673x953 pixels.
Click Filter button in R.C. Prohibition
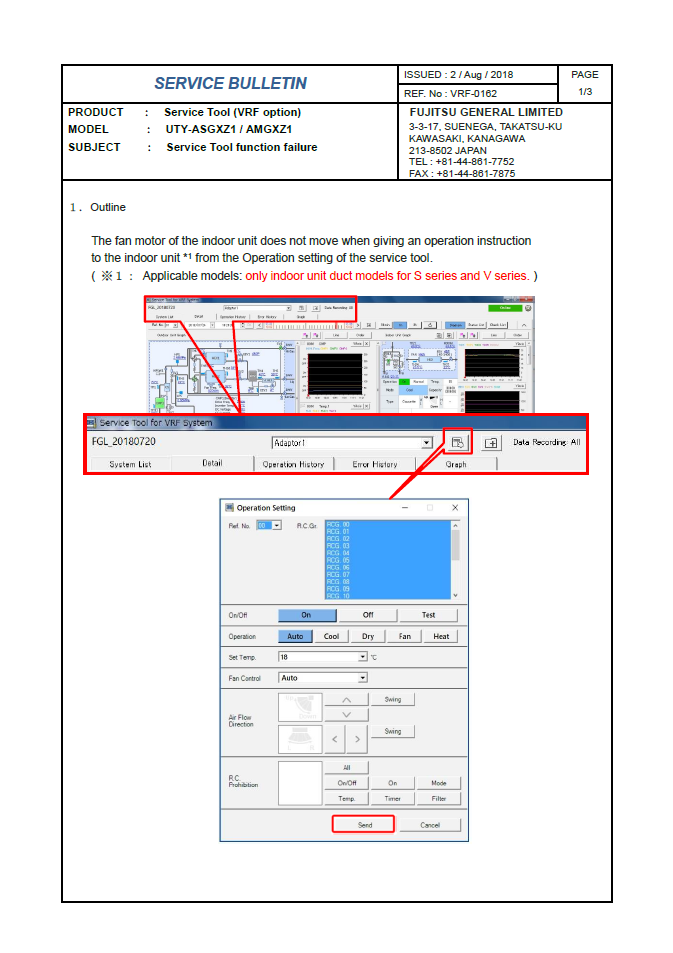click(x=439, y=799)
